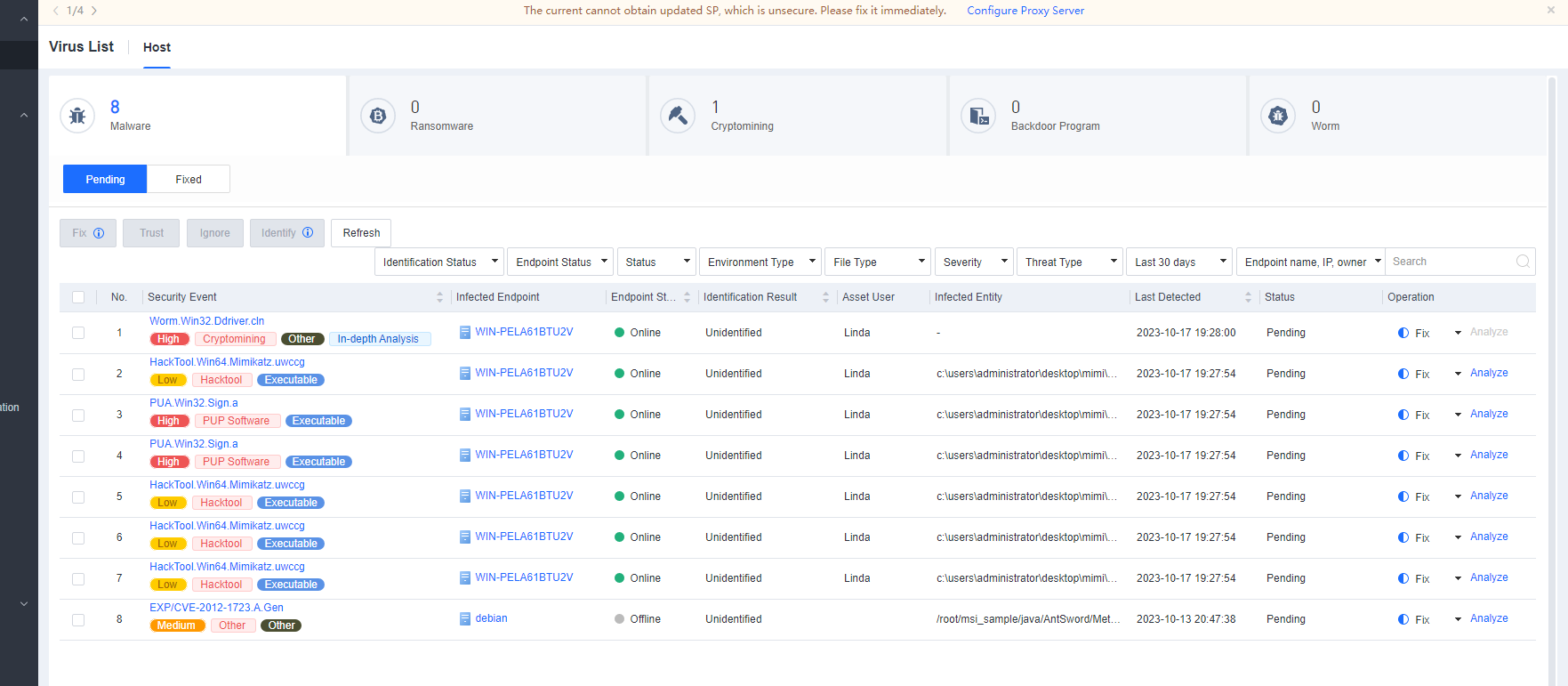Viewport: 1568px width, 686px height.
Task: Select the checkbox for row 8 EXP/CVE-2012-1723.A.Gen
Action: [x=78, y=619]
